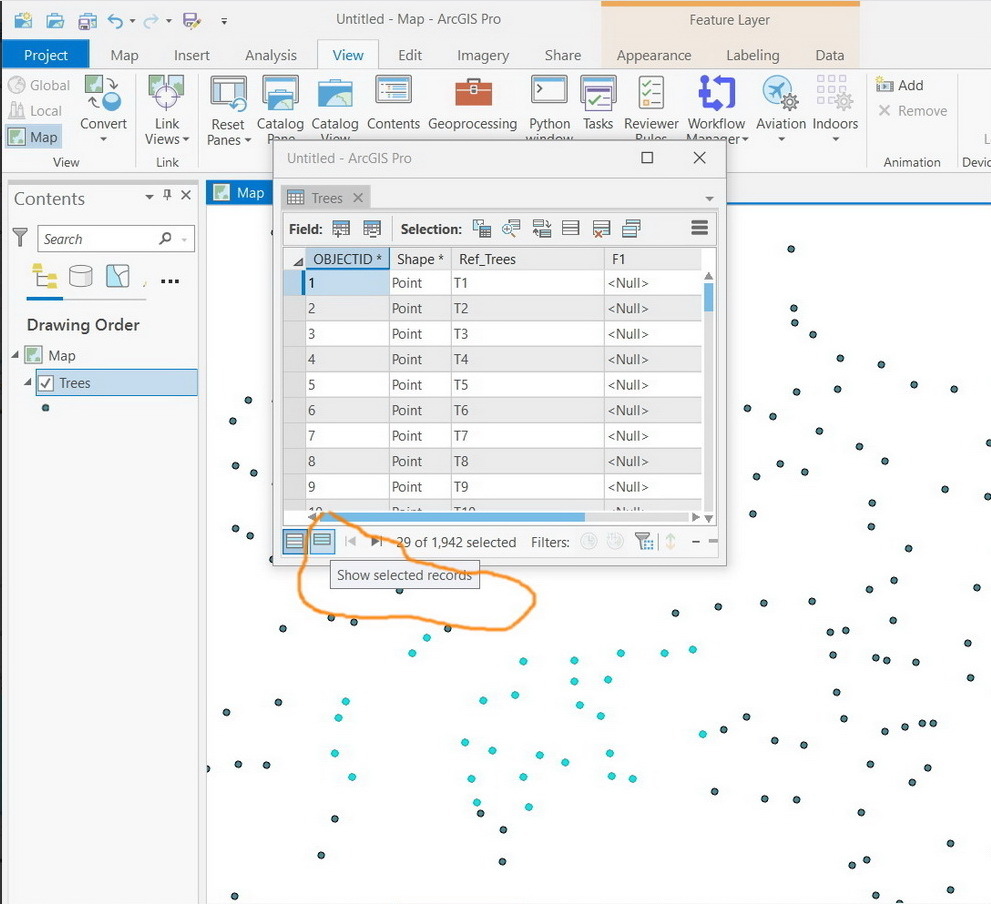Open the Project tab
Viewport: 991px width, 904px height.
[46, 55]
